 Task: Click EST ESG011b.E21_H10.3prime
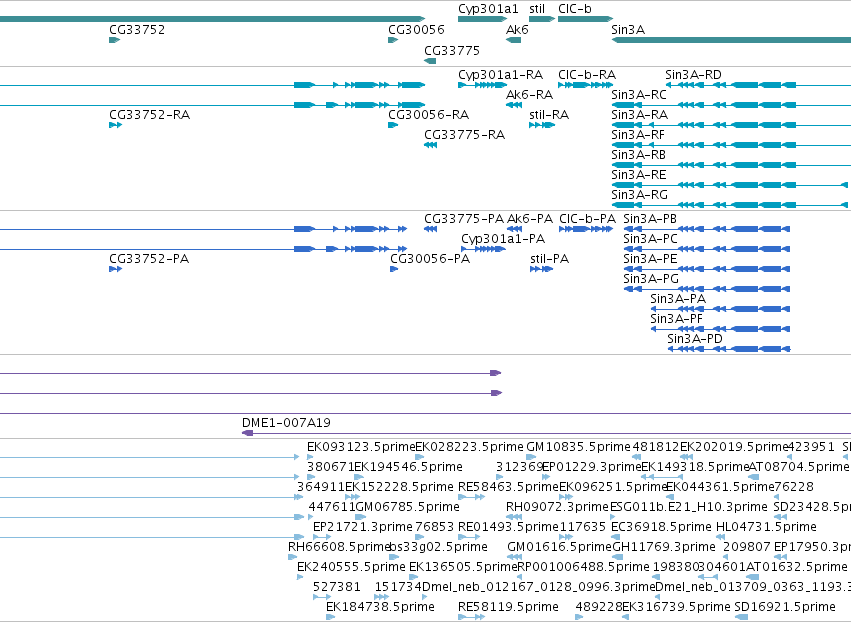(x=689, y=506)
